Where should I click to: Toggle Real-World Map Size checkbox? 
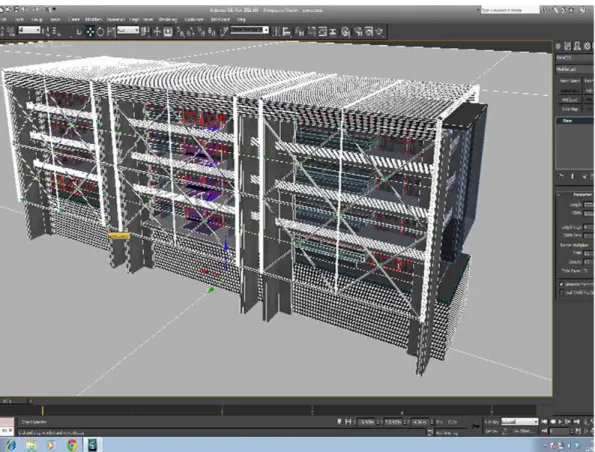click(x=561, y=292)
